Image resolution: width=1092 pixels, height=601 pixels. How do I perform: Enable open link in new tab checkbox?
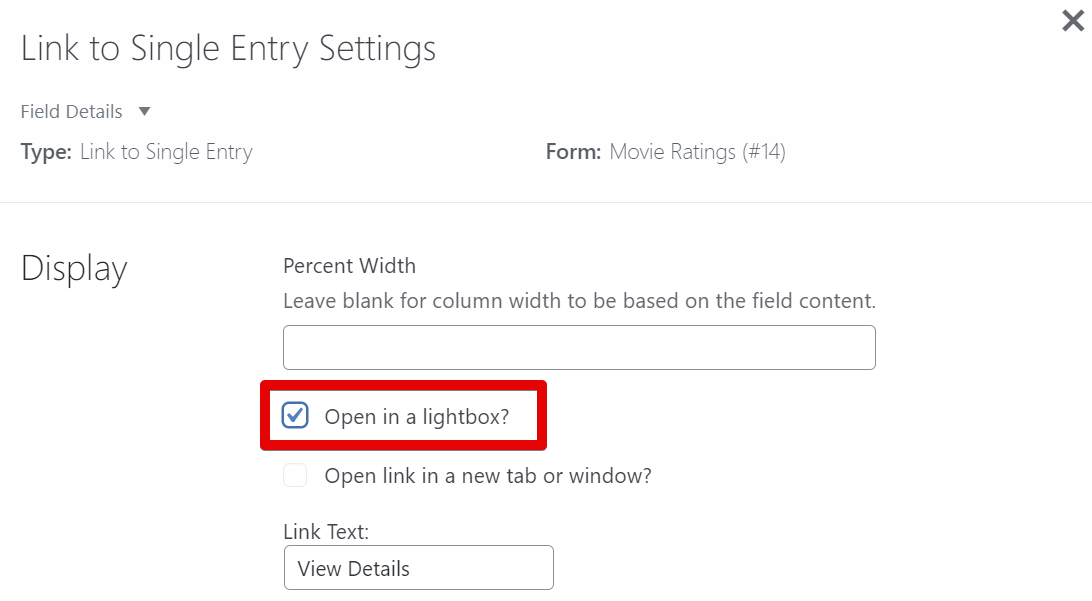(x=295, y=475)
